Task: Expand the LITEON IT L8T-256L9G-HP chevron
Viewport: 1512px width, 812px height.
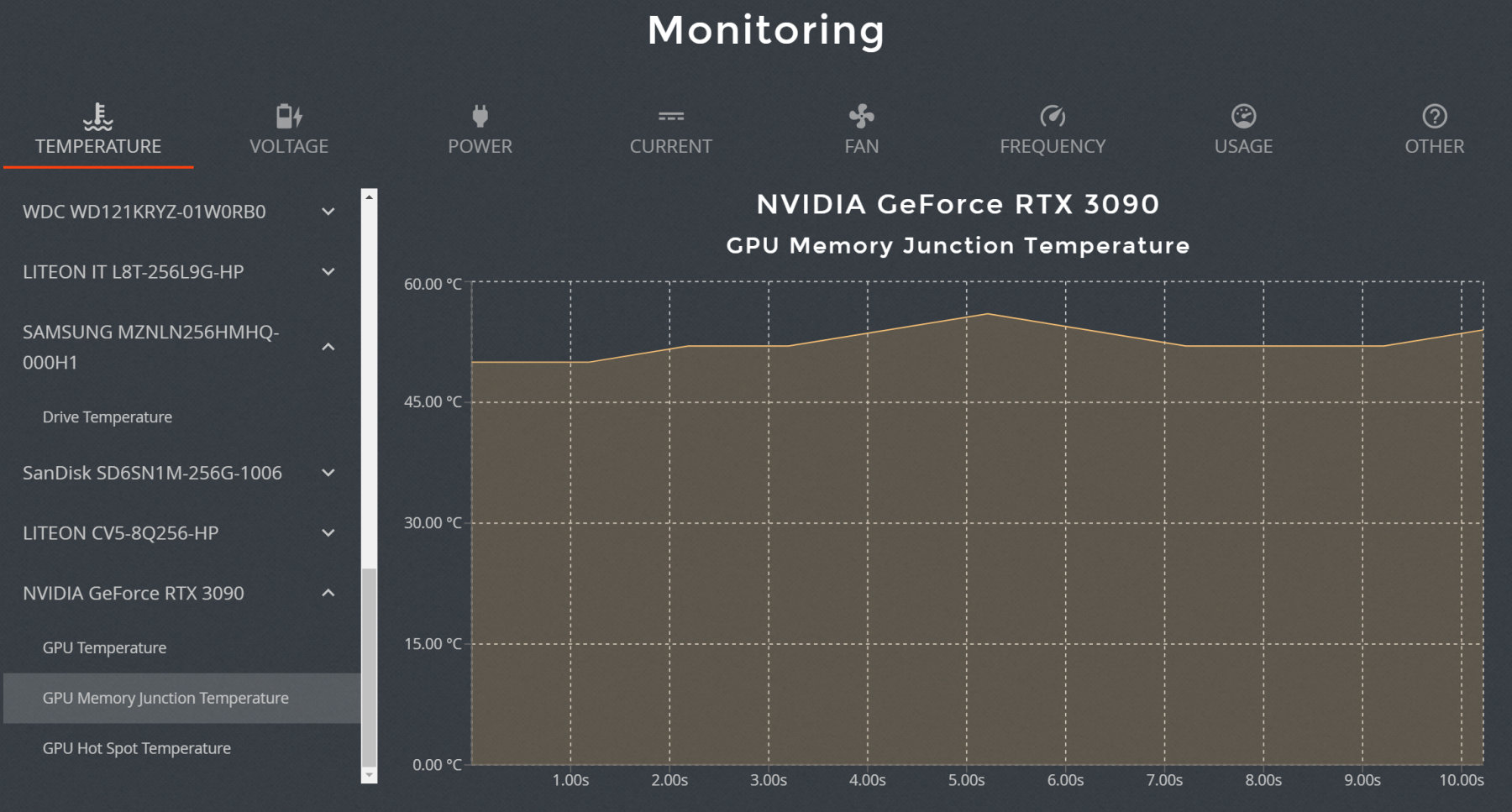Action: point(328,272)
